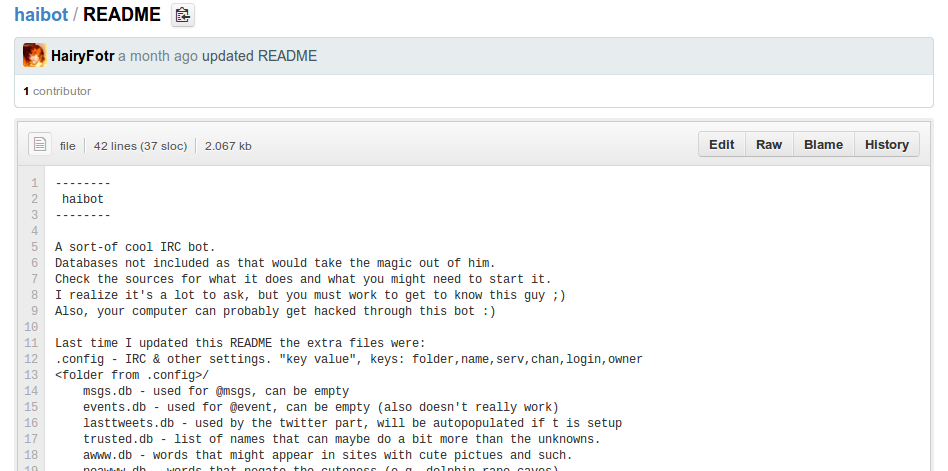Select line number 16
Screen dimensions: 948x471
[x=31, y=423]
